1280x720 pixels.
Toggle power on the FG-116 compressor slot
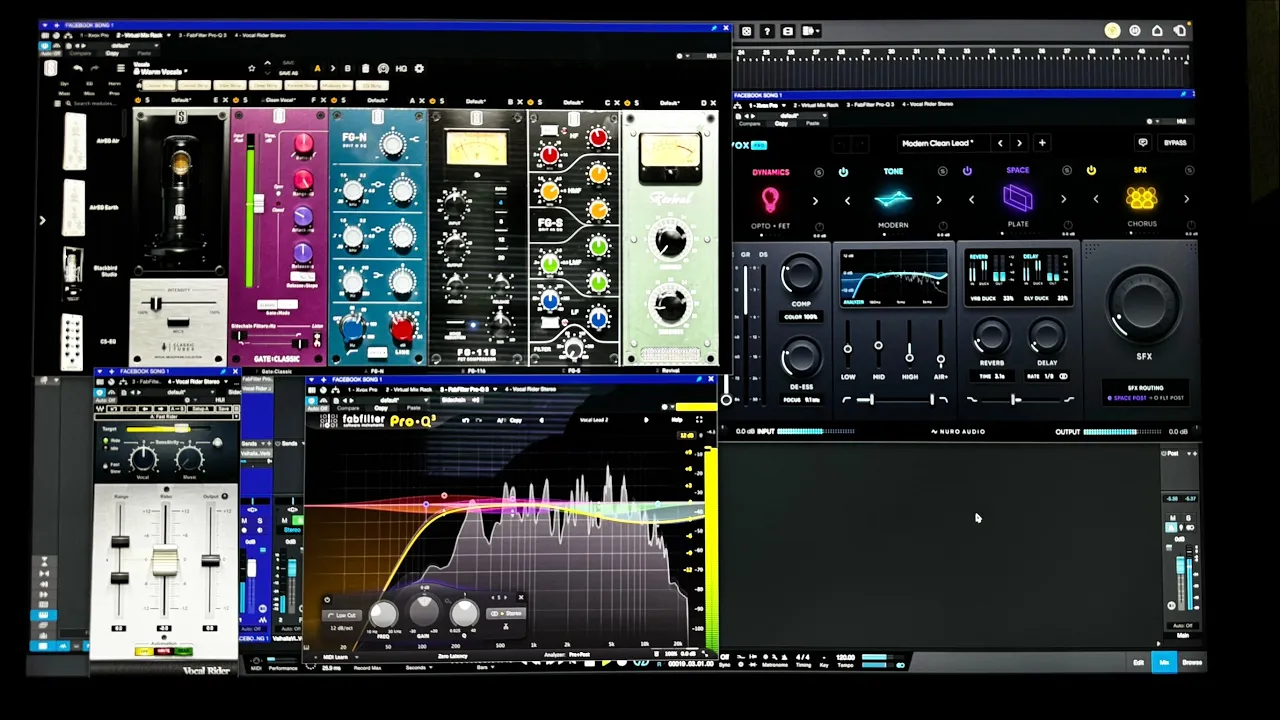(x=432, y=101)
